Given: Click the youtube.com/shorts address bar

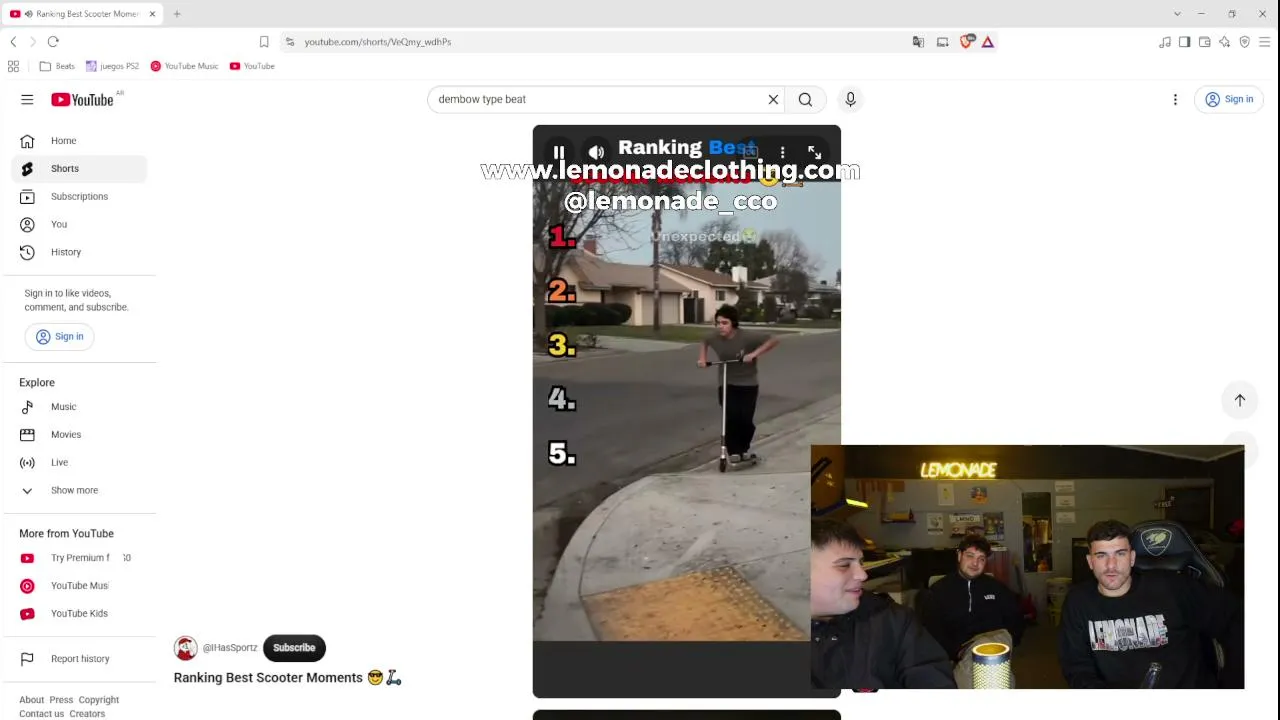Looking at the screenshot, I should point(600,42).
